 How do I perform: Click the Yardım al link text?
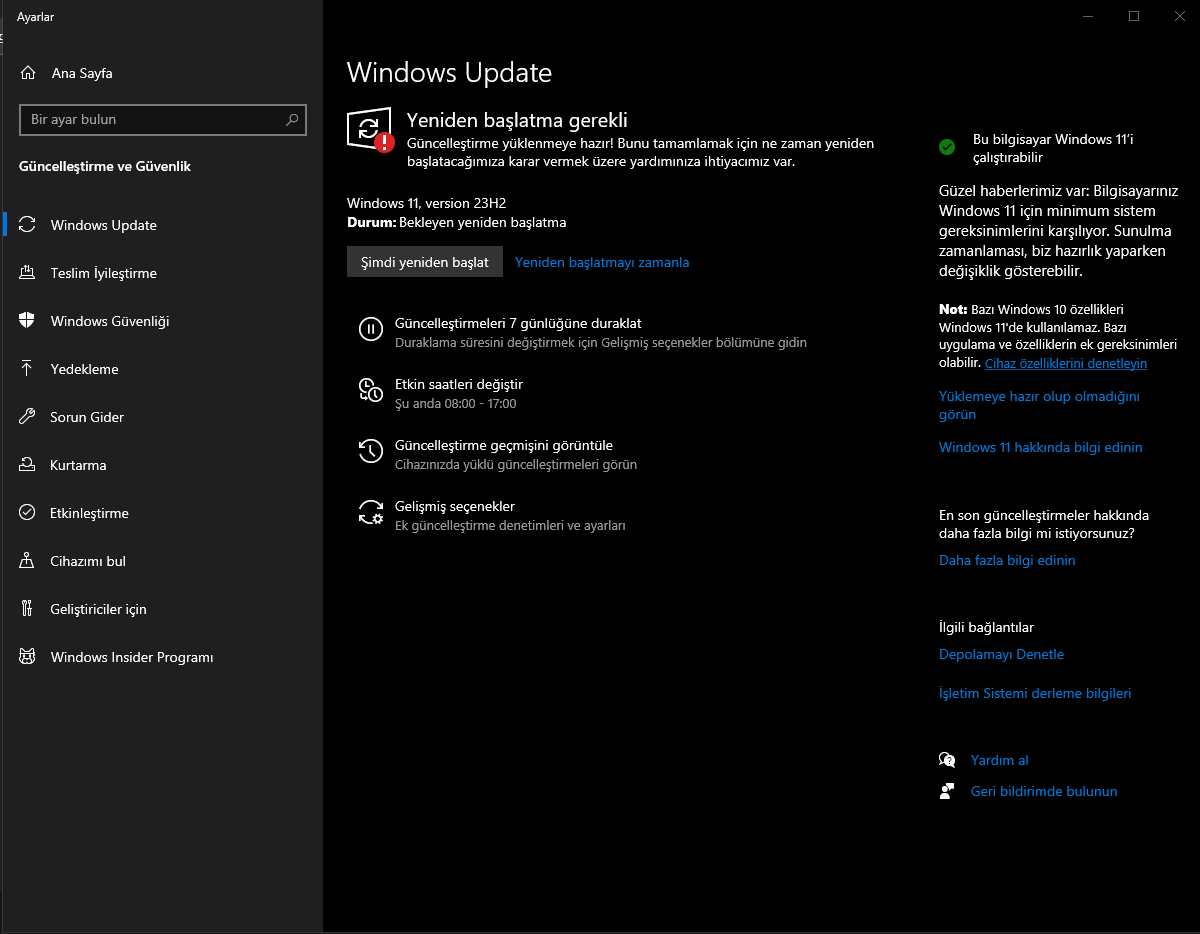point(999,760)
